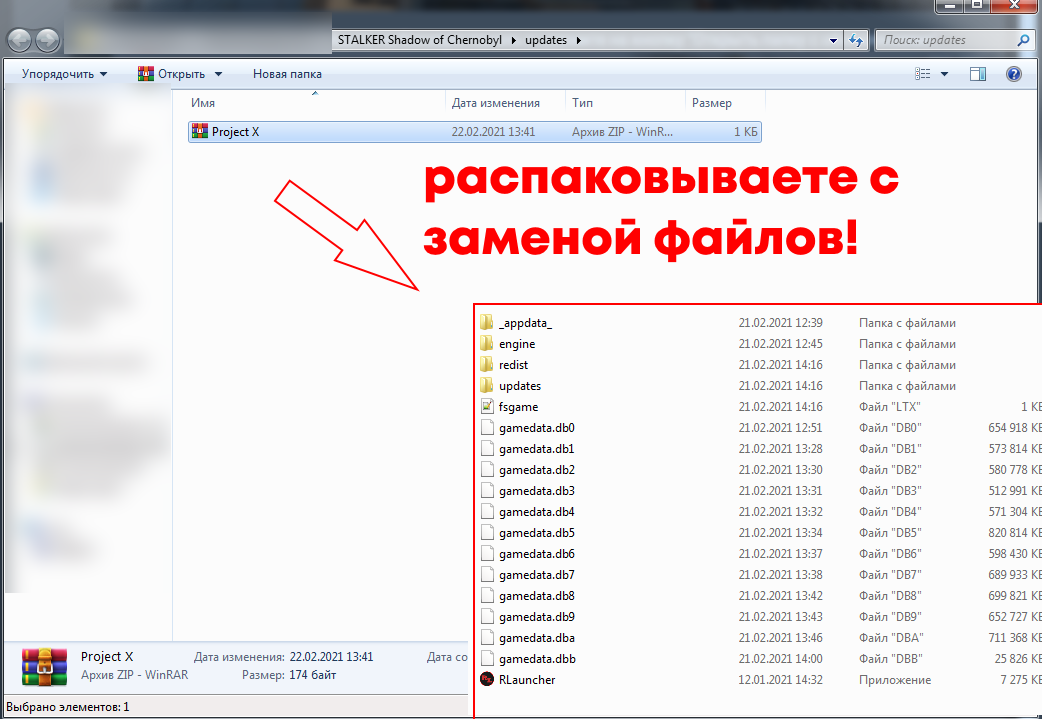This screenshot has height=719, width=1042.
Task: Click the Back navigation arrow button
Action: click(20, 40)
